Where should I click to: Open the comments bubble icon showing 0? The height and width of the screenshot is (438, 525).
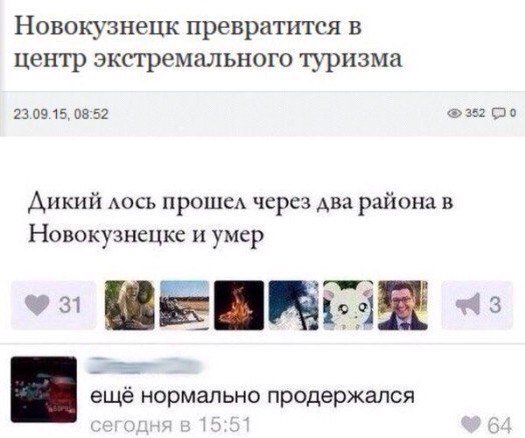(497, 114)
